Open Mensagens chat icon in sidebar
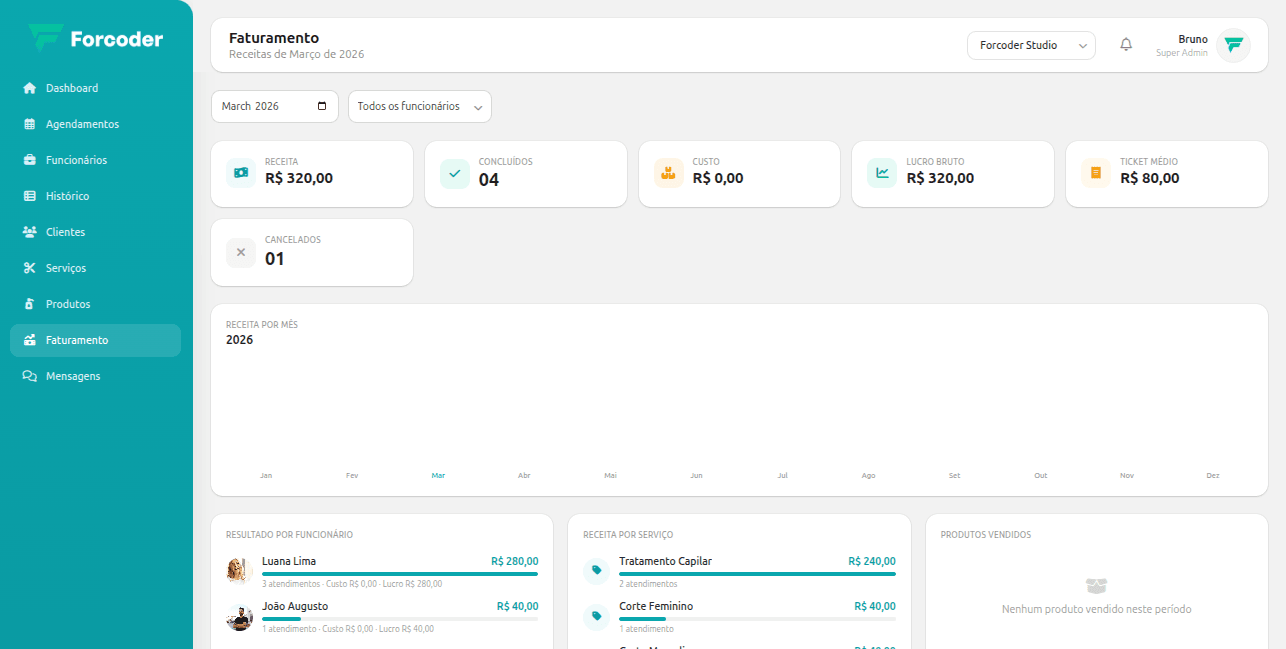1286x649 pixels. 28,375
